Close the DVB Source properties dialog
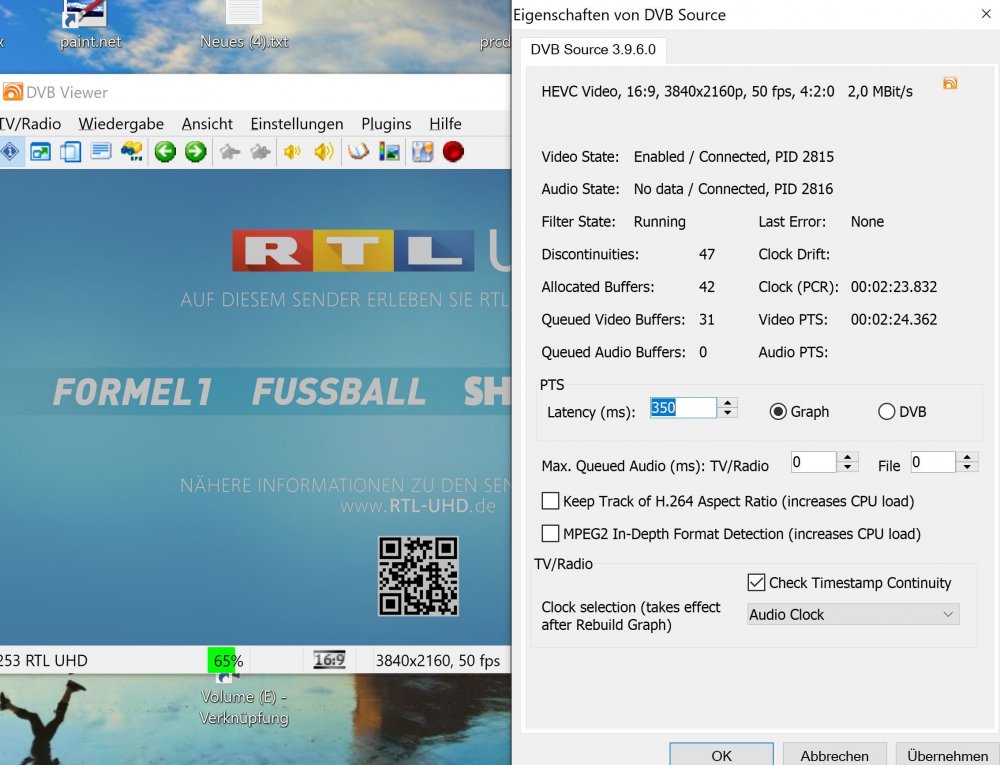1000x765 pixels. point(986,14)
